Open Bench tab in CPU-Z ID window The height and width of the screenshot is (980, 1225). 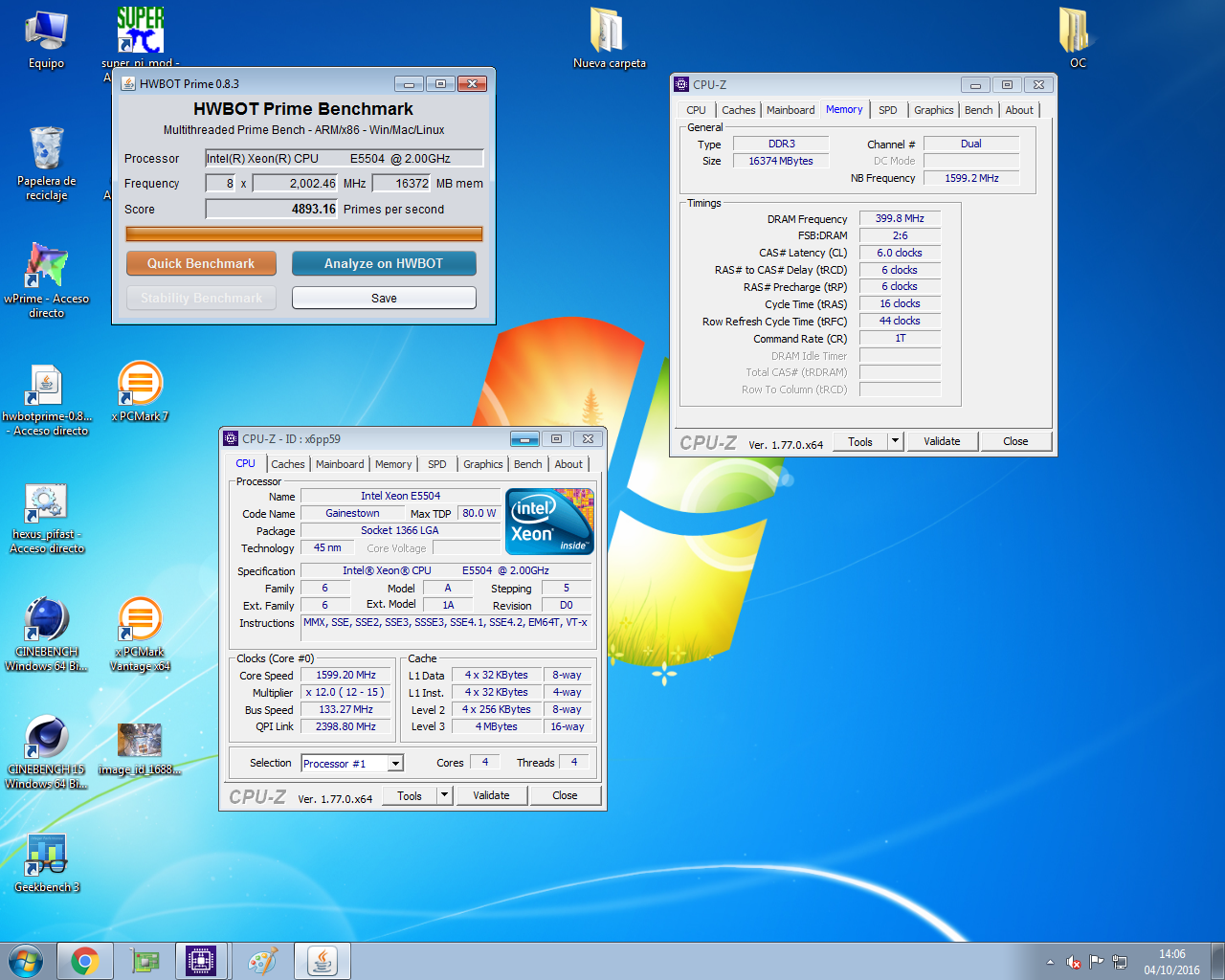coord(528,464)
